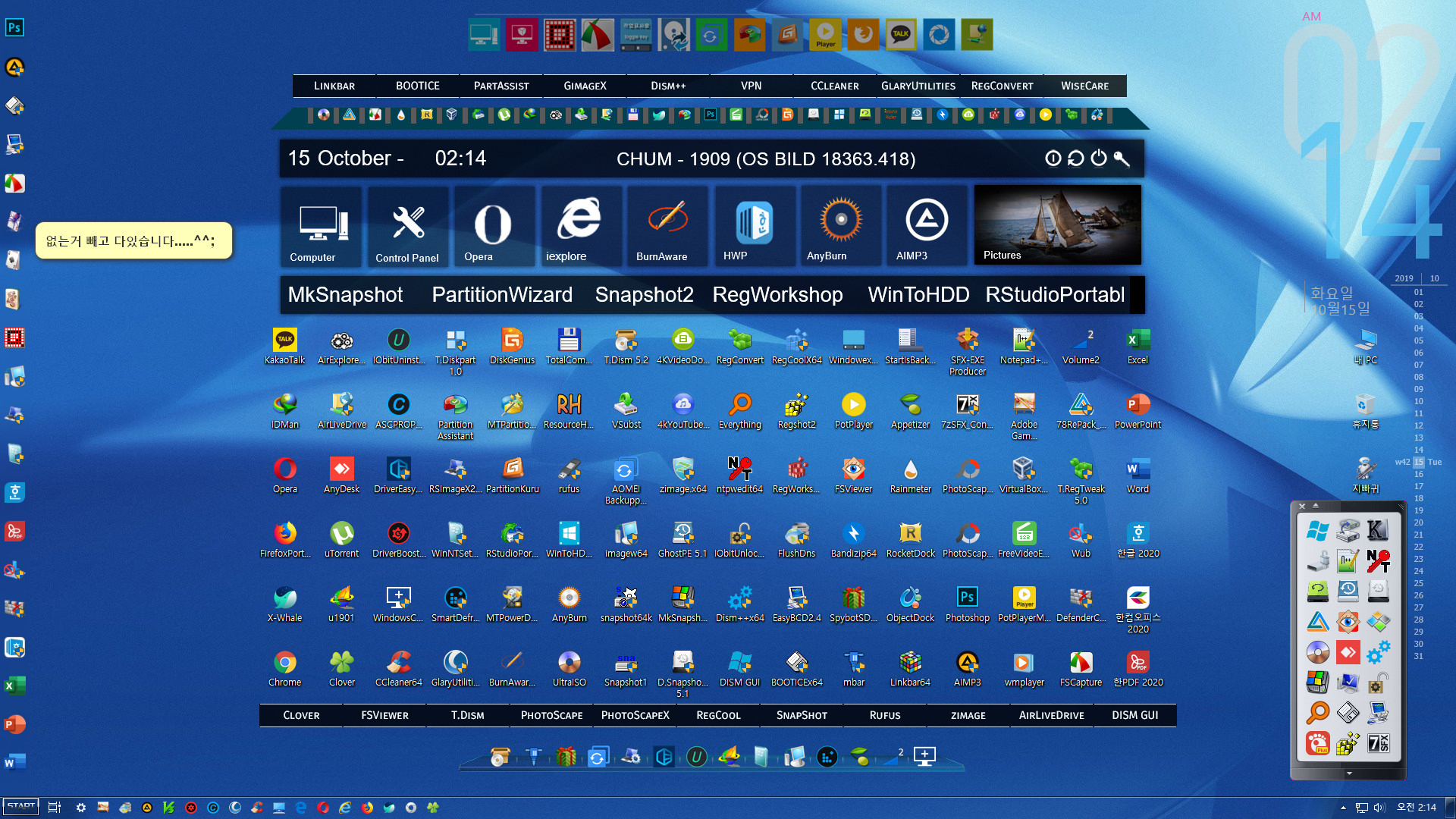This screenshot has width=1456, height=819.
Task: Click the MkSnapshot launcher text
Action: point(345,295)
